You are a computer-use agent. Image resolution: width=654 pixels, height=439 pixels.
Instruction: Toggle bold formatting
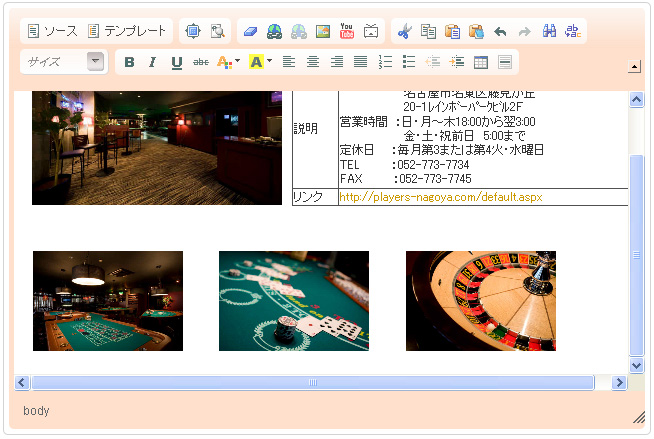(x=129, y=62)
